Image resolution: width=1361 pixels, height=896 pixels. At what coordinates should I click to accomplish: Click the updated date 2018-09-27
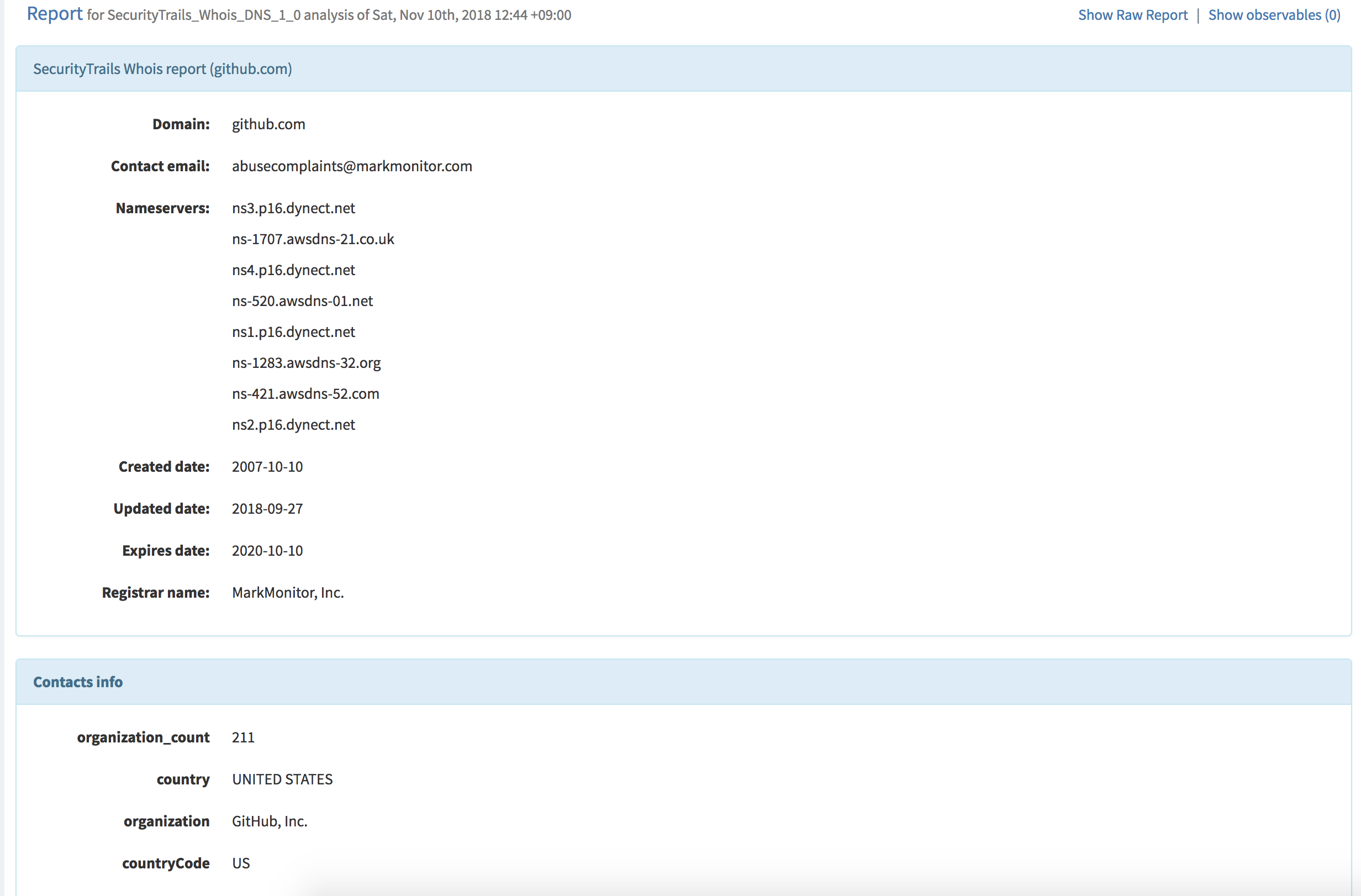click(x=267, y=508)
